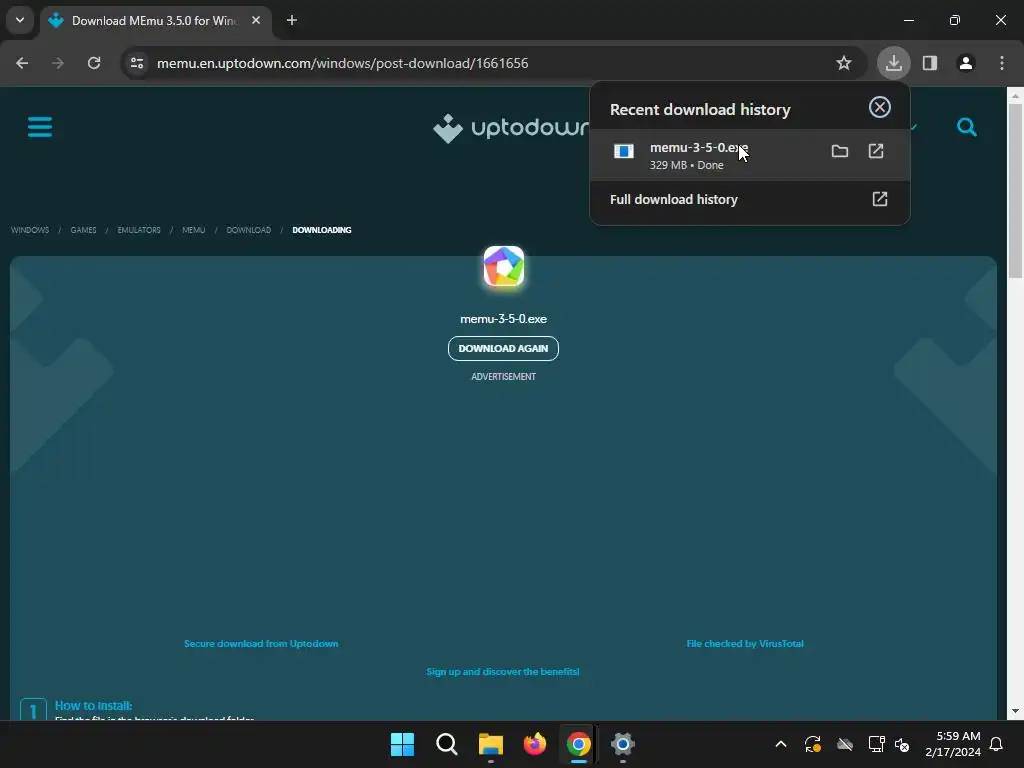
Task: Close the Download MEmu tab
Action: pos(256,20)
